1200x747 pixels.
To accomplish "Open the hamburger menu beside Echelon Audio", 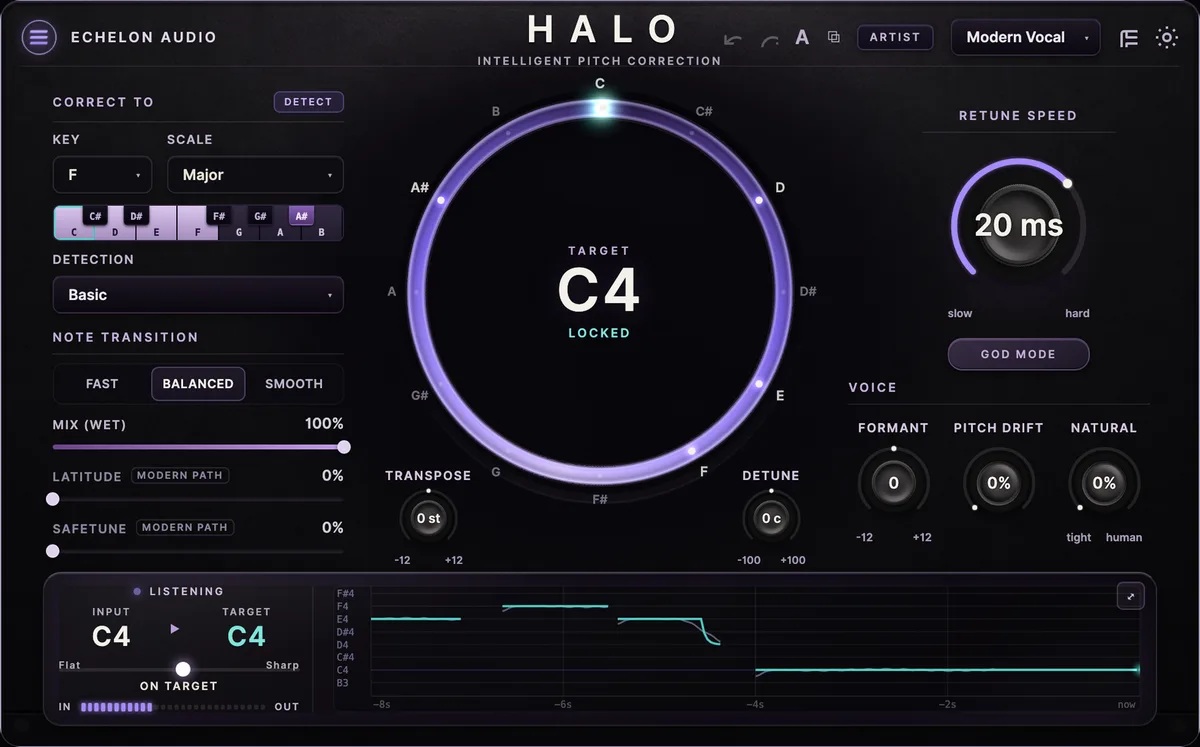I will click(39, 38).
